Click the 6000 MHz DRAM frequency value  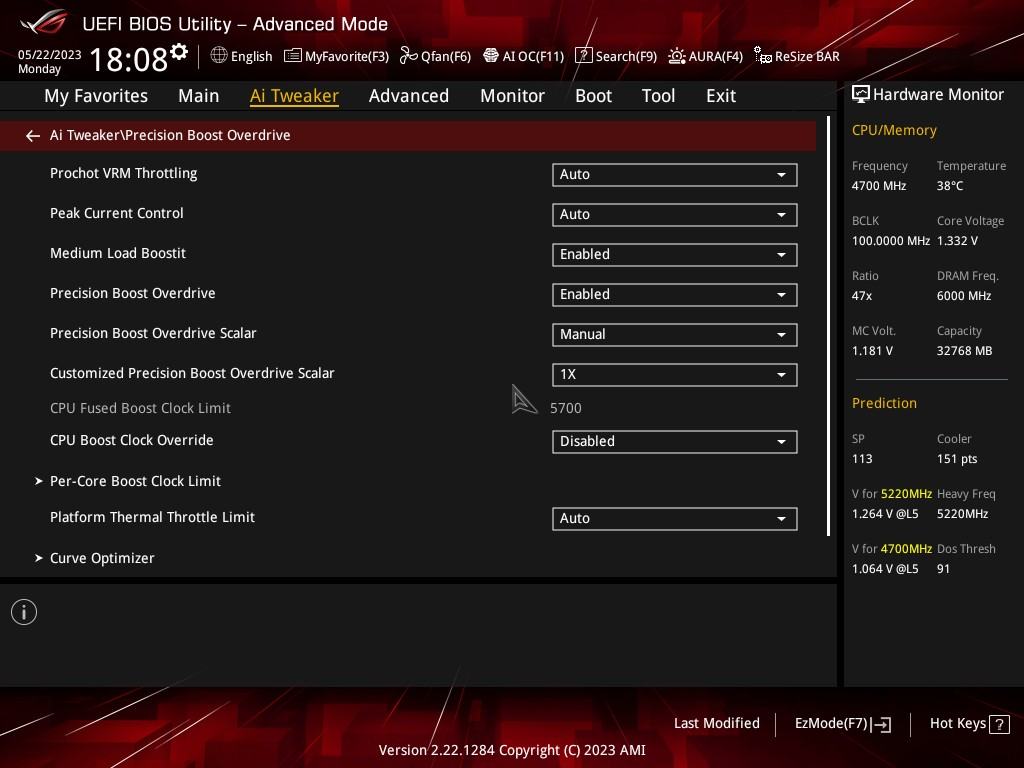[964, 296]
